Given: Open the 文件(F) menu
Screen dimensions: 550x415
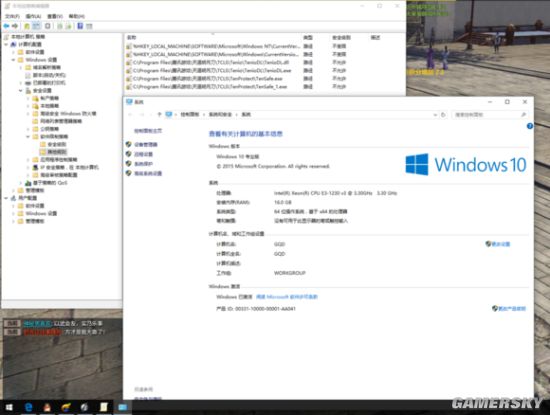Looking at the screenshot, I should pyautogui.click(x=12, y=16).
